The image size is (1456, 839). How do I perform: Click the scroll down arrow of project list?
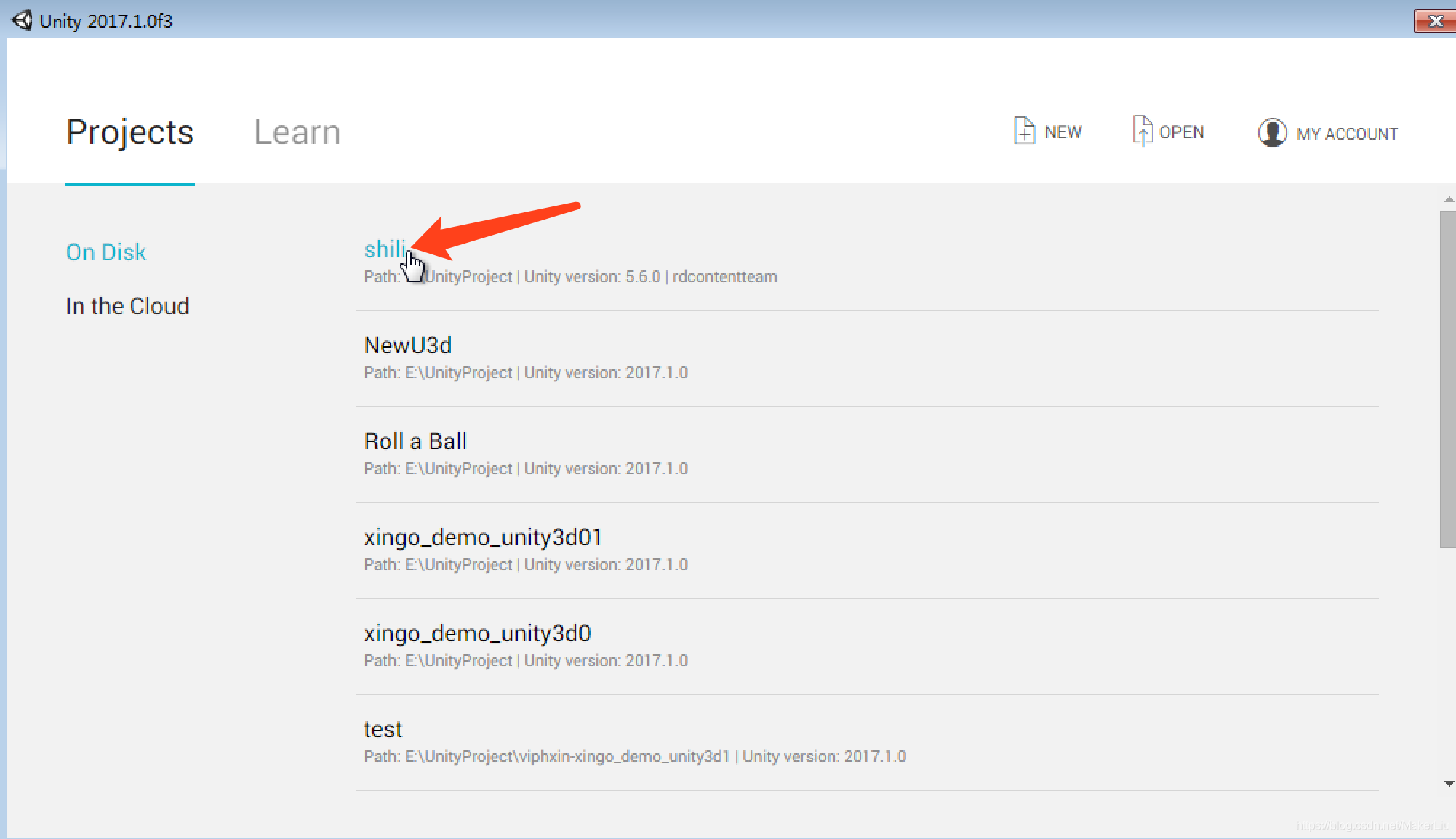click(x=1449, y=783)
